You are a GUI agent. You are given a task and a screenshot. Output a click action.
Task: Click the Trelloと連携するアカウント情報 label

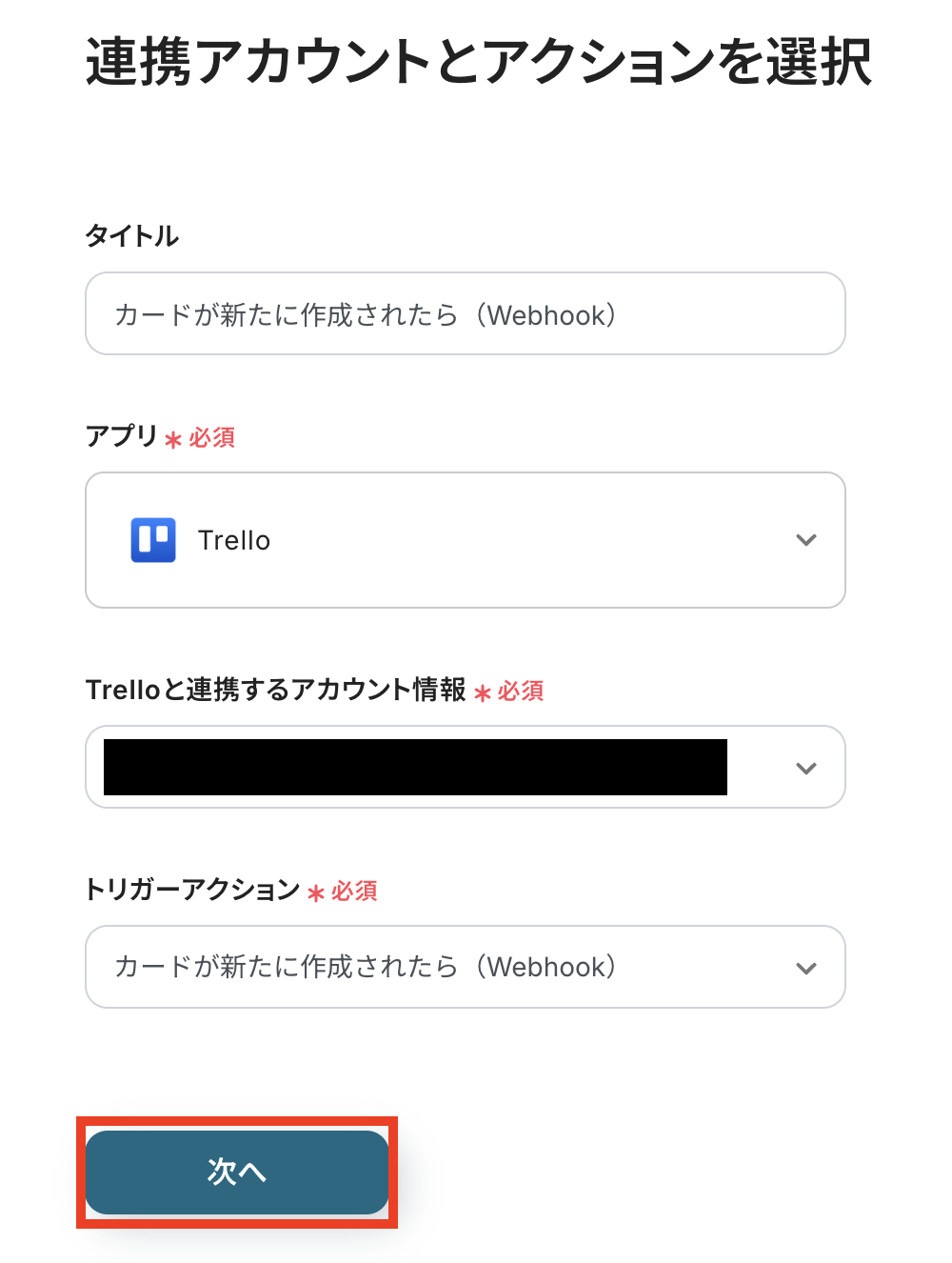point(275,690)
